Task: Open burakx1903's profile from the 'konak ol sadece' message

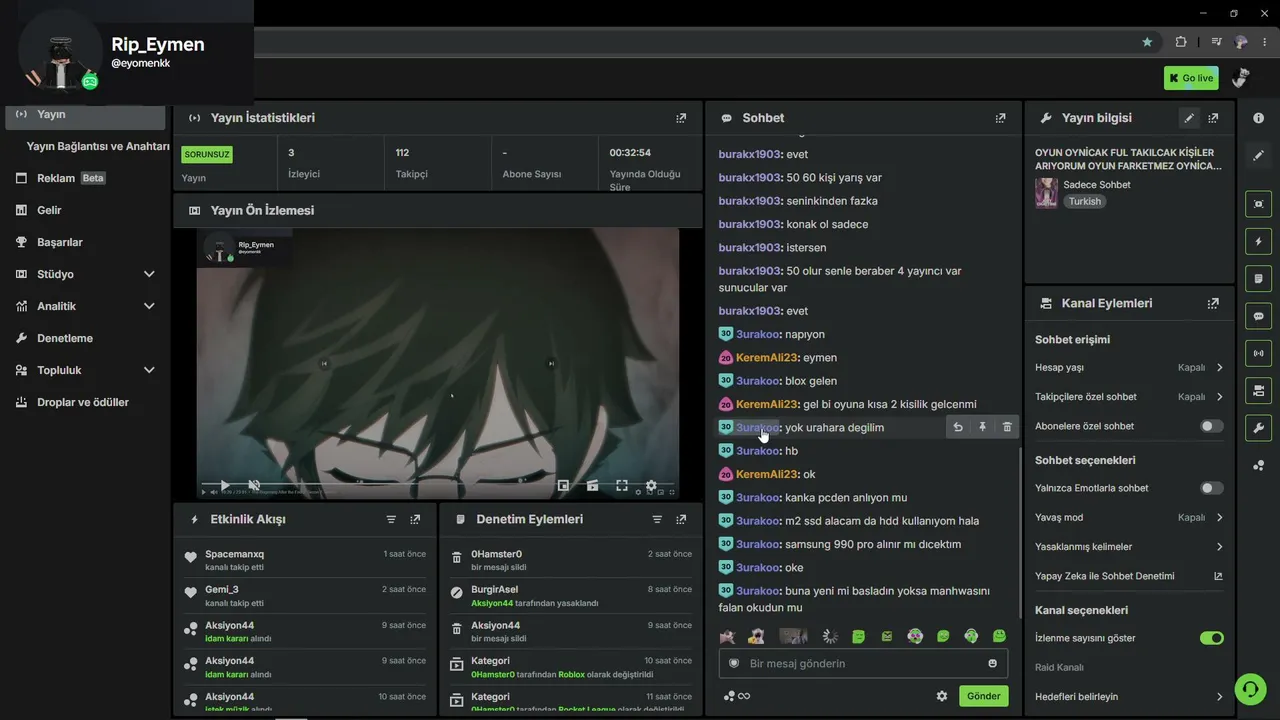Action: (749, 224)
